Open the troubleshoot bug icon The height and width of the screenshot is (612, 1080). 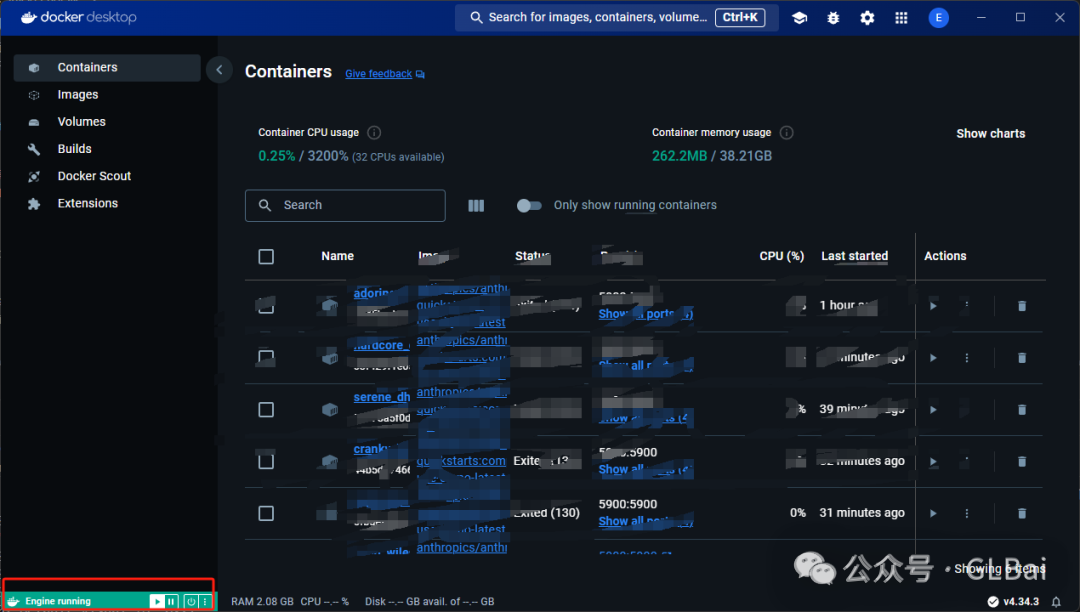(833, 18)
